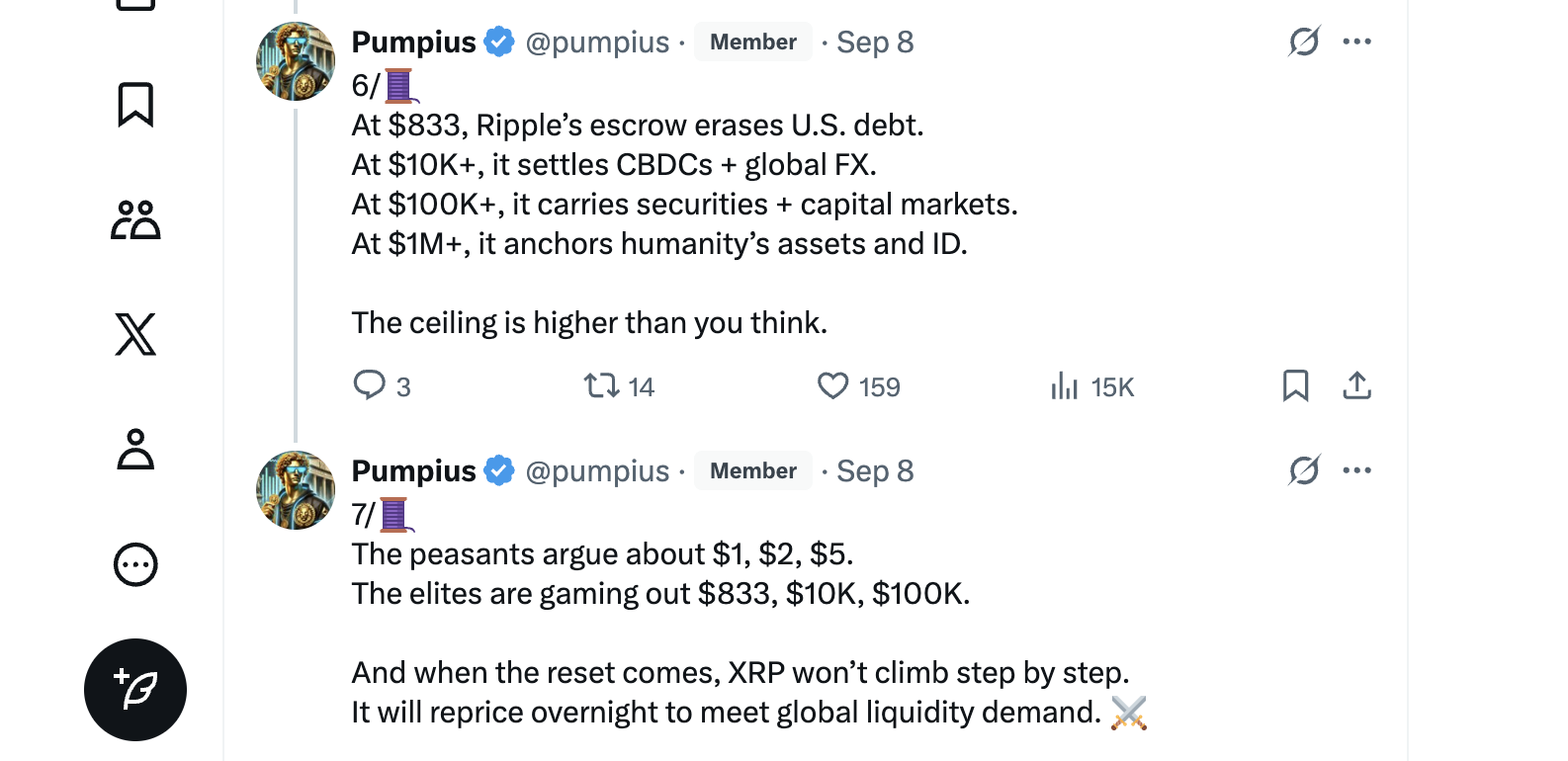Open Premium via the X logo icon
Viewport: 1568px width, 761px height.
135,334
